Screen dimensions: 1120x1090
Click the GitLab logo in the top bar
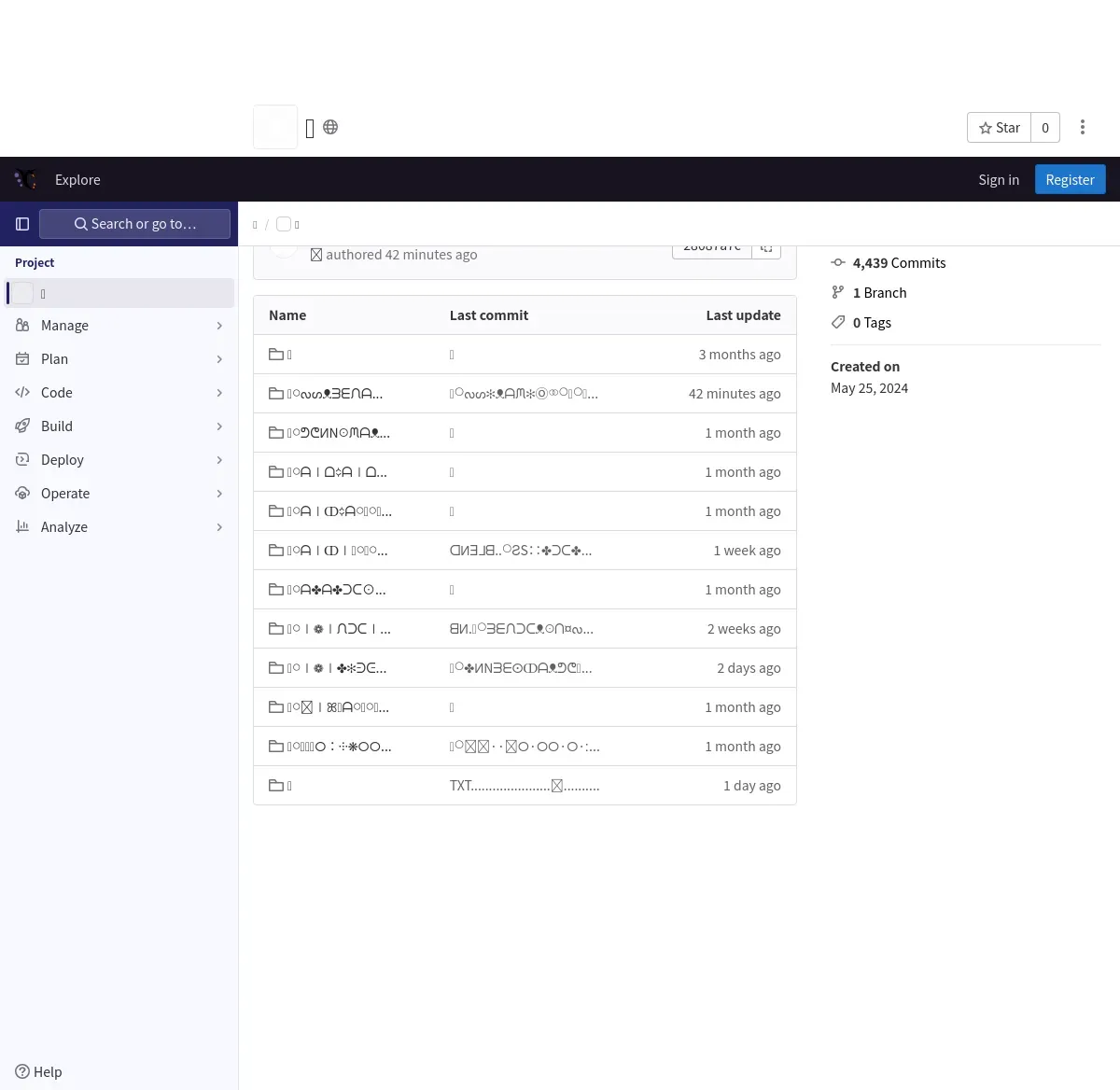click(x=26, y=179)
